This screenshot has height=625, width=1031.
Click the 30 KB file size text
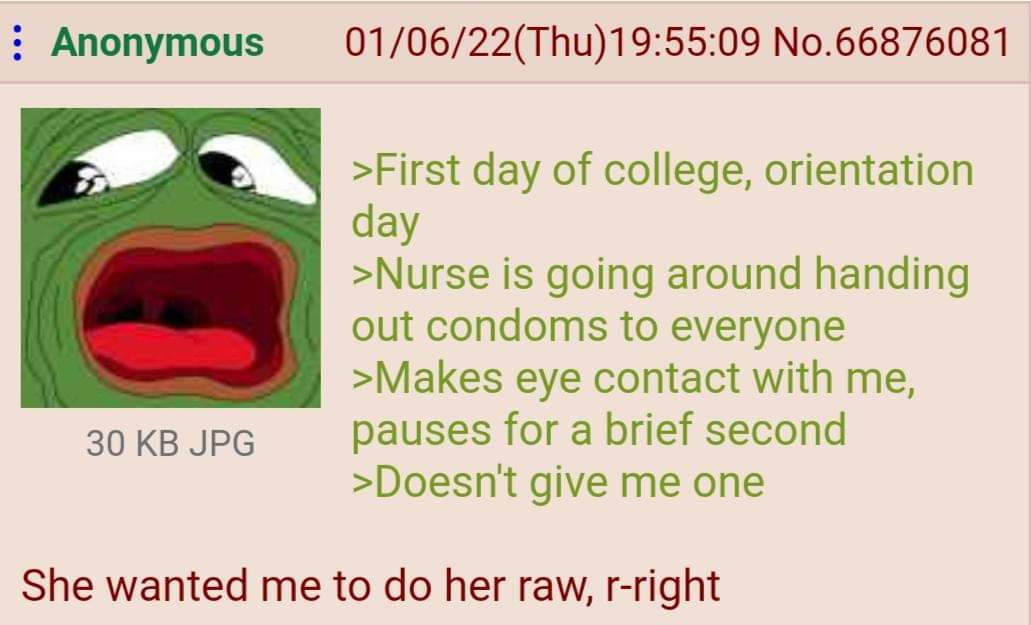(132, 443)
